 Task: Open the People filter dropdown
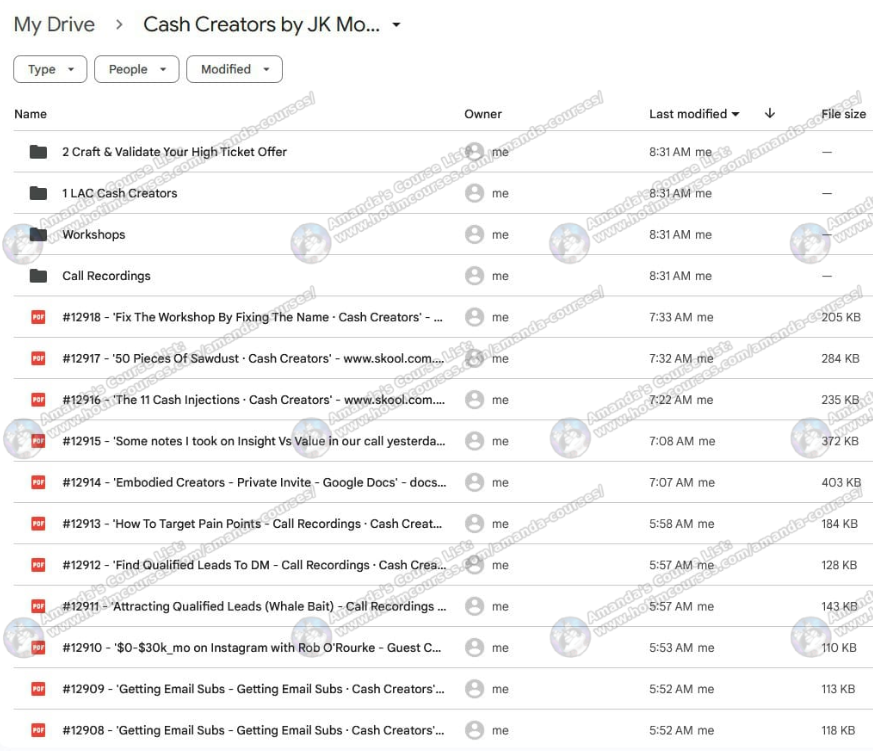pos(136,69)
